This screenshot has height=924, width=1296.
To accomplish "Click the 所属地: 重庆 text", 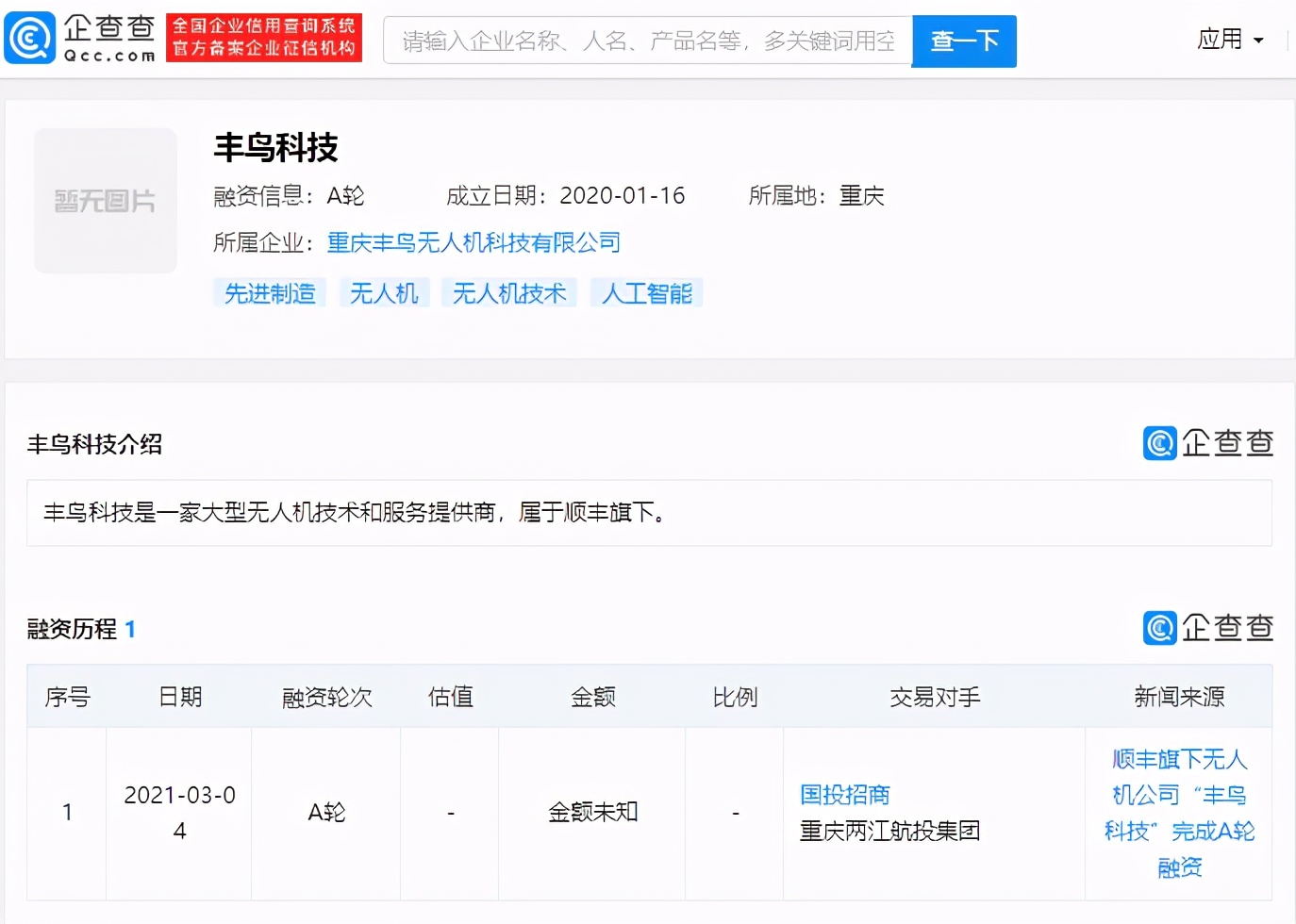I will coord(816,196).
